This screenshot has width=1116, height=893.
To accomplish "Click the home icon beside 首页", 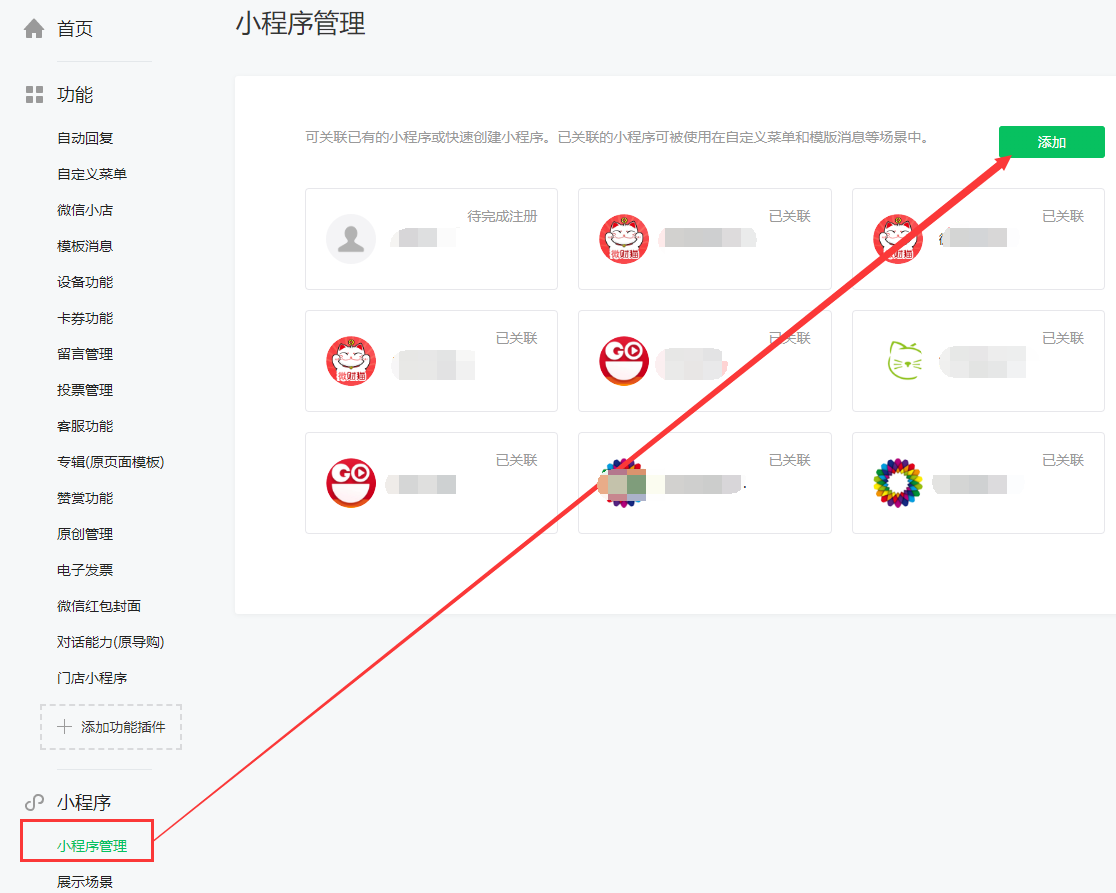I will (x=34, y=29).
